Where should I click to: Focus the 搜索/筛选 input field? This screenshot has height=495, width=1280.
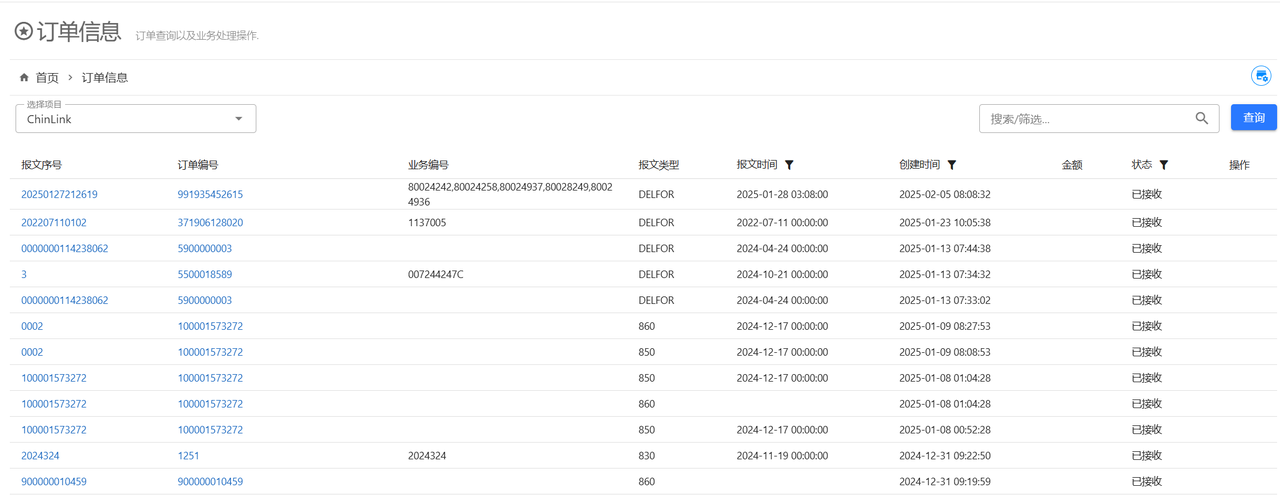1088,119
